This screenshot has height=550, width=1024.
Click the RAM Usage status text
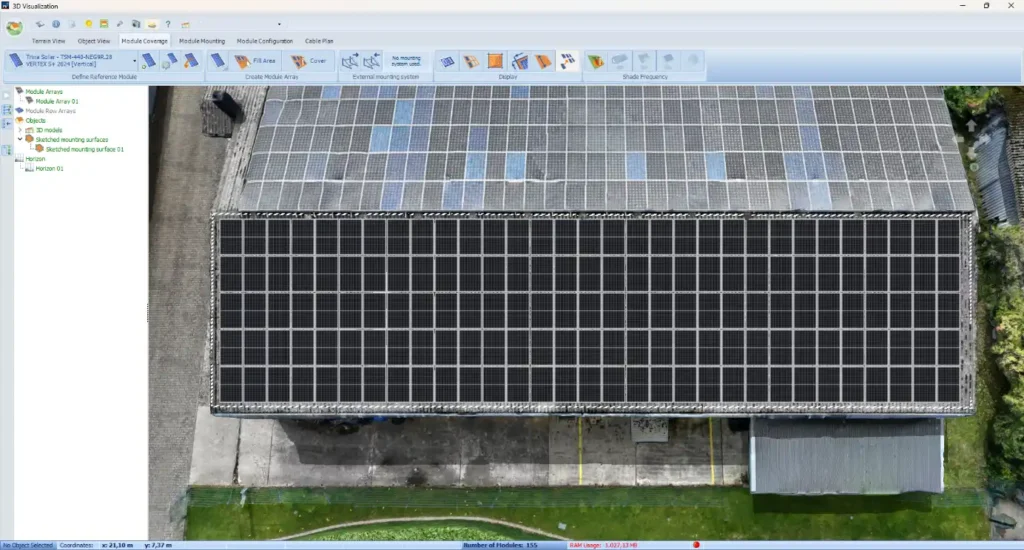coord(603,545)
